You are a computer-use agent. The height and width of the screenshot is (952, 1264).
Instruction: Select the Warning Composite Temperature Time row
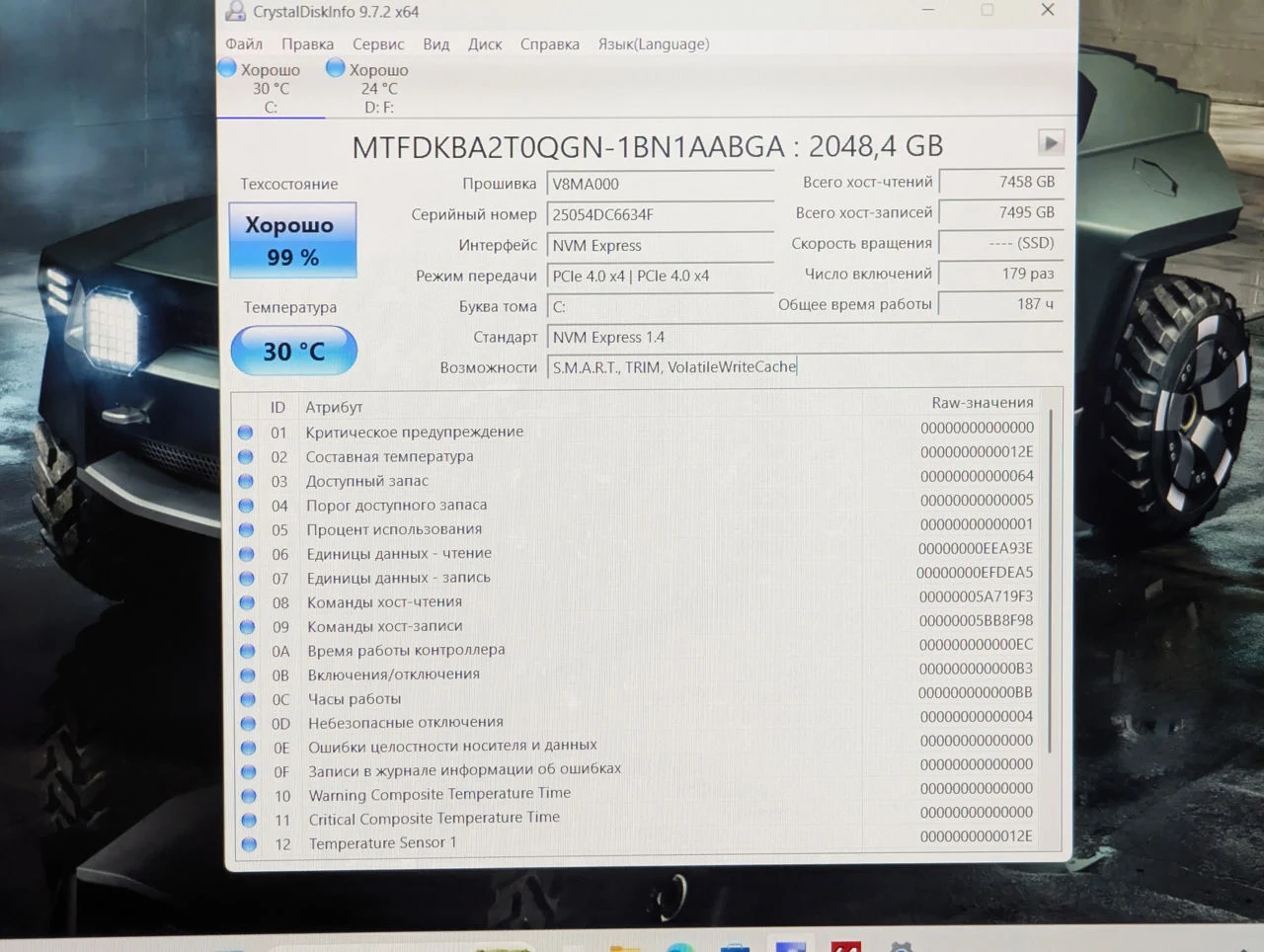(637, 793)
